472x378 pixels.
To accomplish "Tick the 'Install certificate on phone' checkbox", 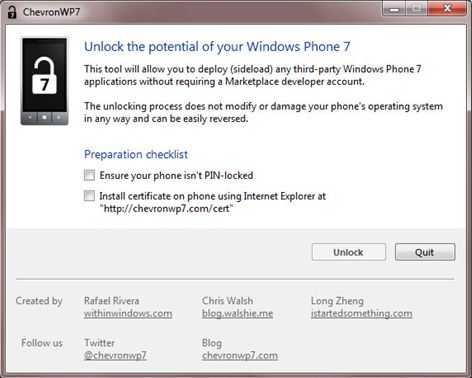I will click(89, 196).
